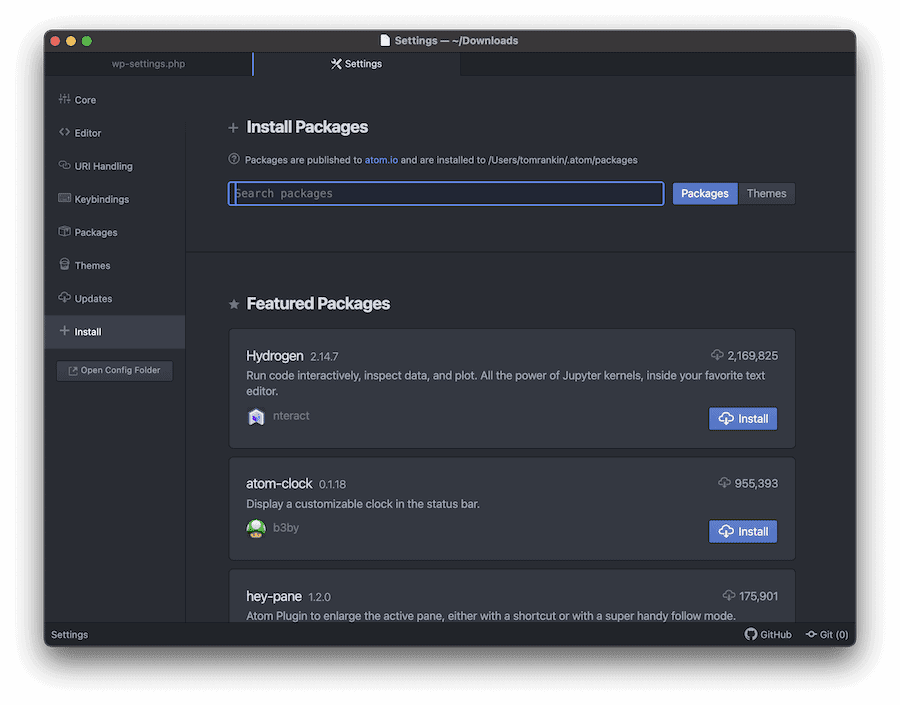Open the Keybindings settings panel
Image resolution: width=900 pixels, height=705 pixels.
[x=103, y=198]
